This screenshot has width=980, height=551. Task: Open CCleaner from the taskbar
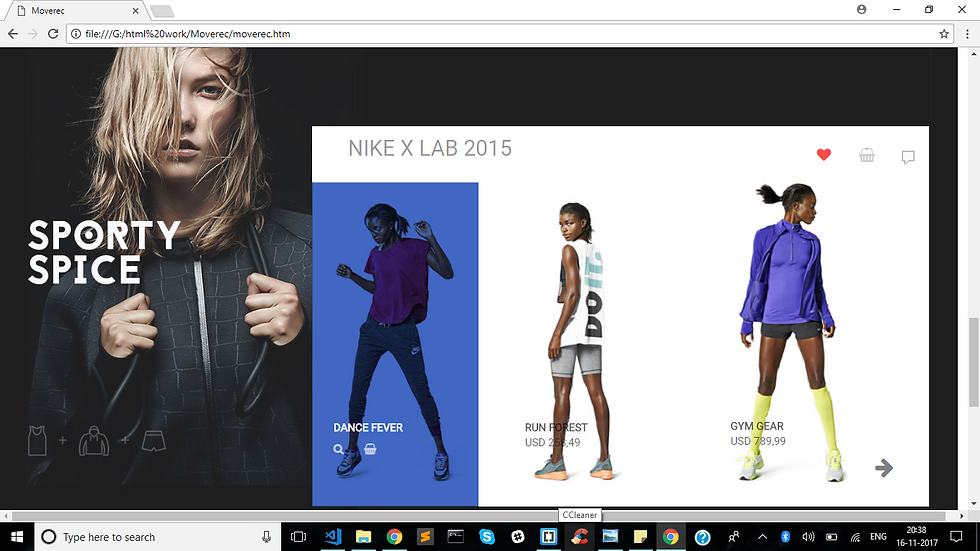[579, 537]
